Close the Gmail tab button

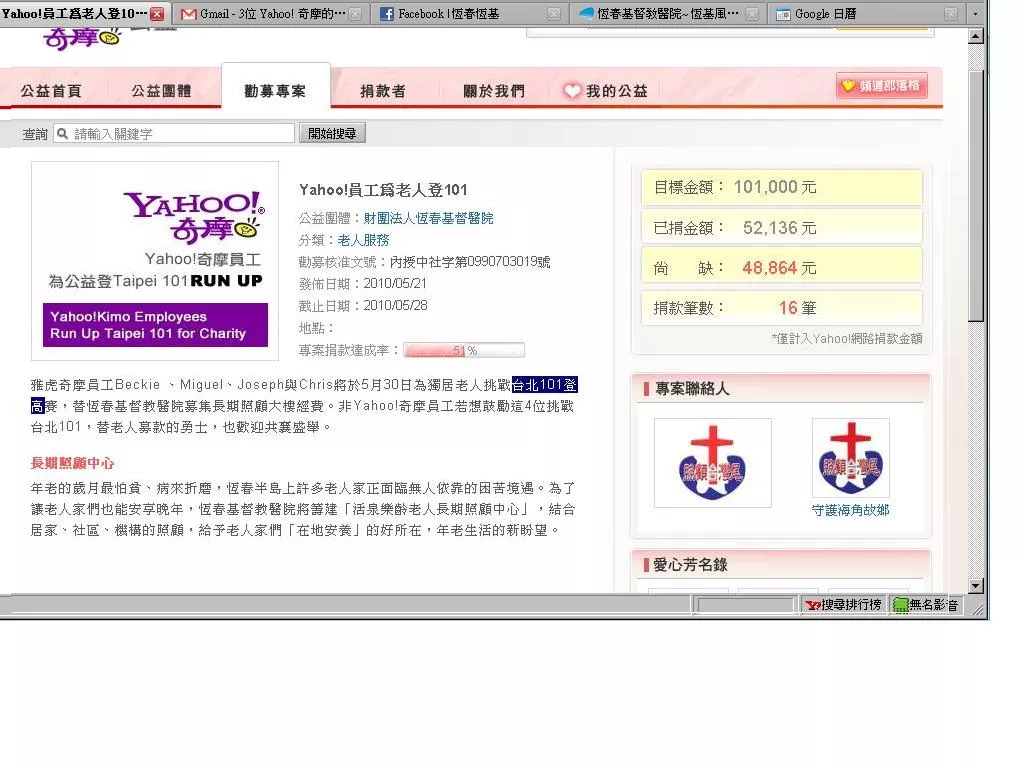coord(356,14)
